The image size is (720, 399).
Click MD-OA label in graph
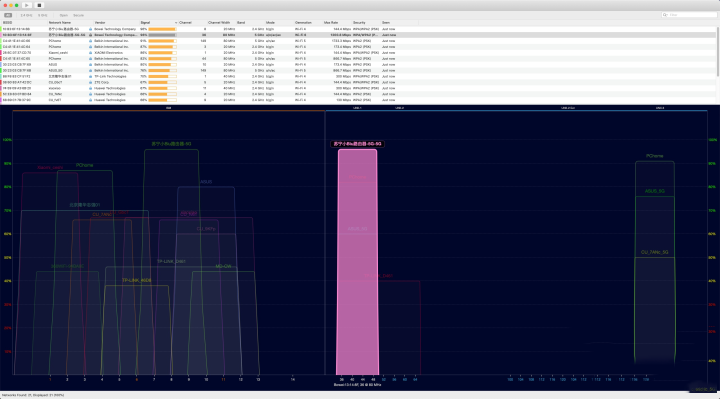[223, 267]
